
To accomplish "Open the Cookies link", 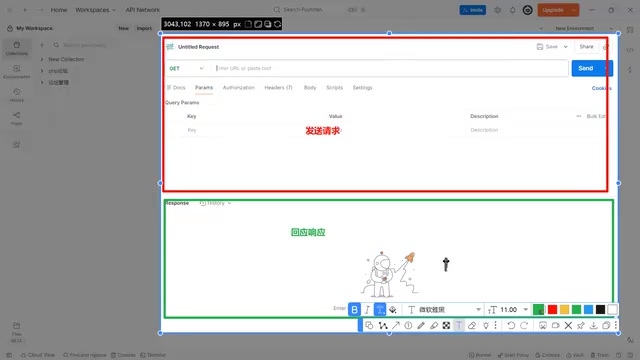I will 601,88.
